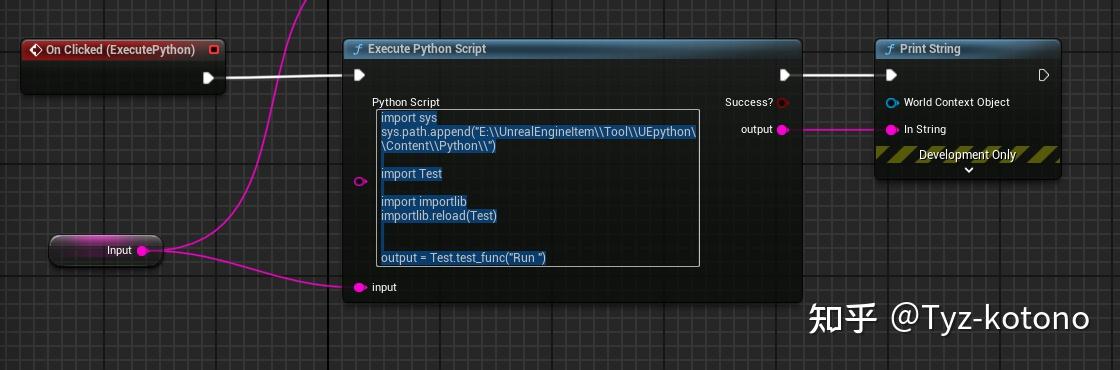Click the 'import Test' line in script
The width and height of the screenshot is (1120, 370).
(411, 174)
